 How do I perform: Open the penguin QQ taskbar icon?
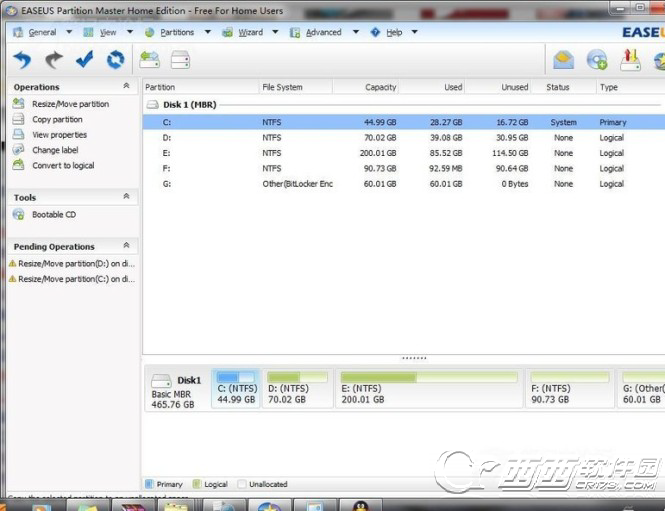coord(360,506)
